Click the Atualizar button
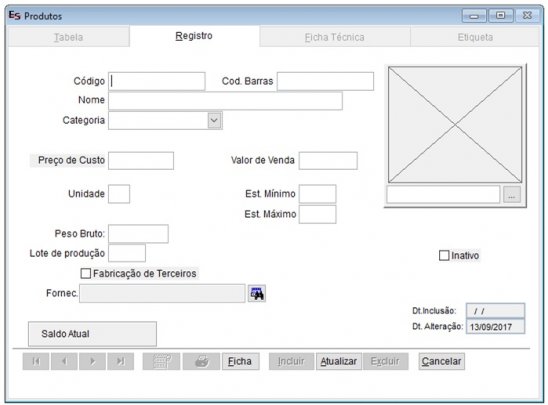This screenshot has width=548, height=405. pos(338,361)
